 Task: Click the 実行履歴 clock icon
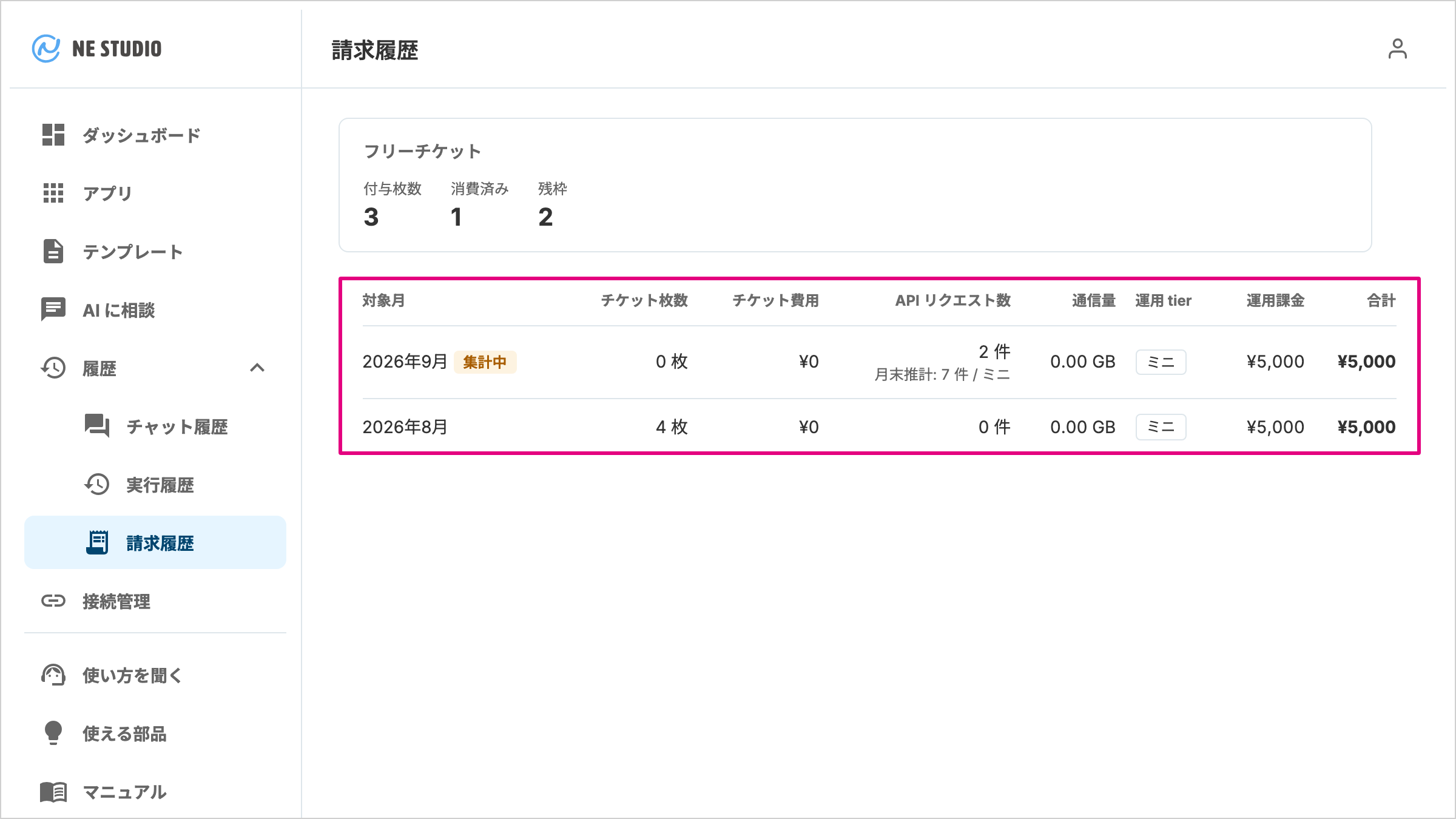point(97,484)
